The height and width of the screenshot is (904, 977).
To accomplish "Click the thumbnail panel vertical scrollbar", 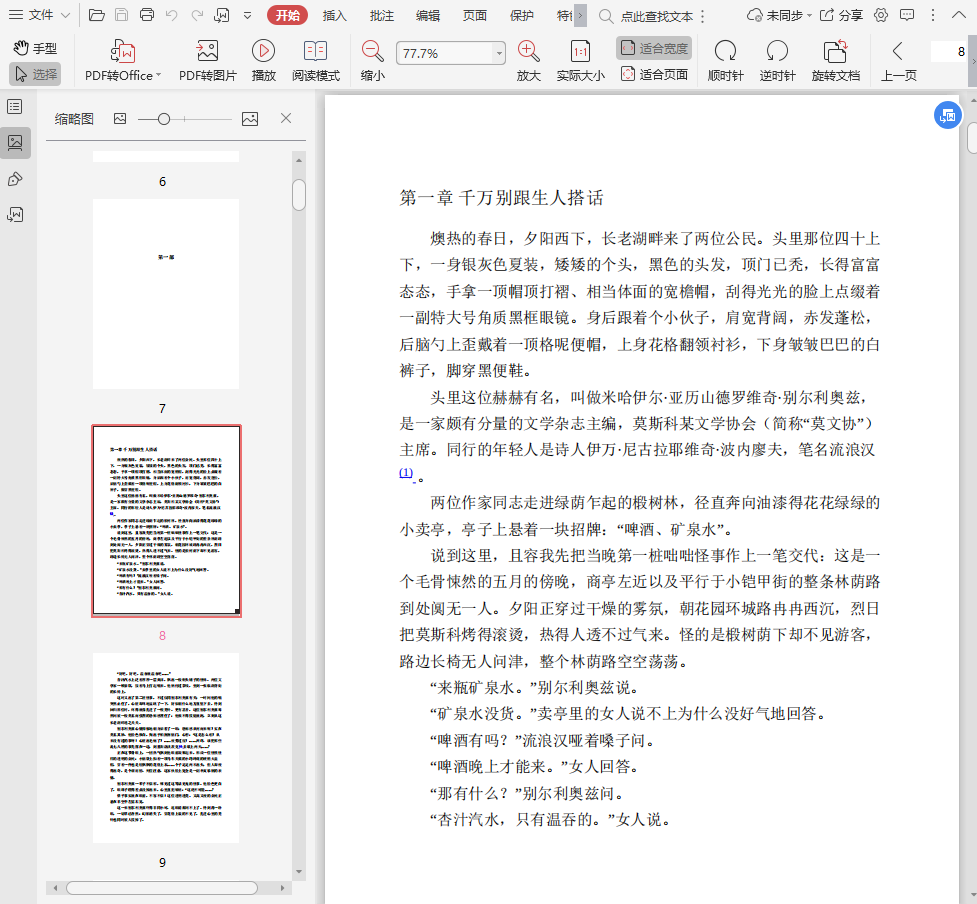I will (x=299, y=196).
